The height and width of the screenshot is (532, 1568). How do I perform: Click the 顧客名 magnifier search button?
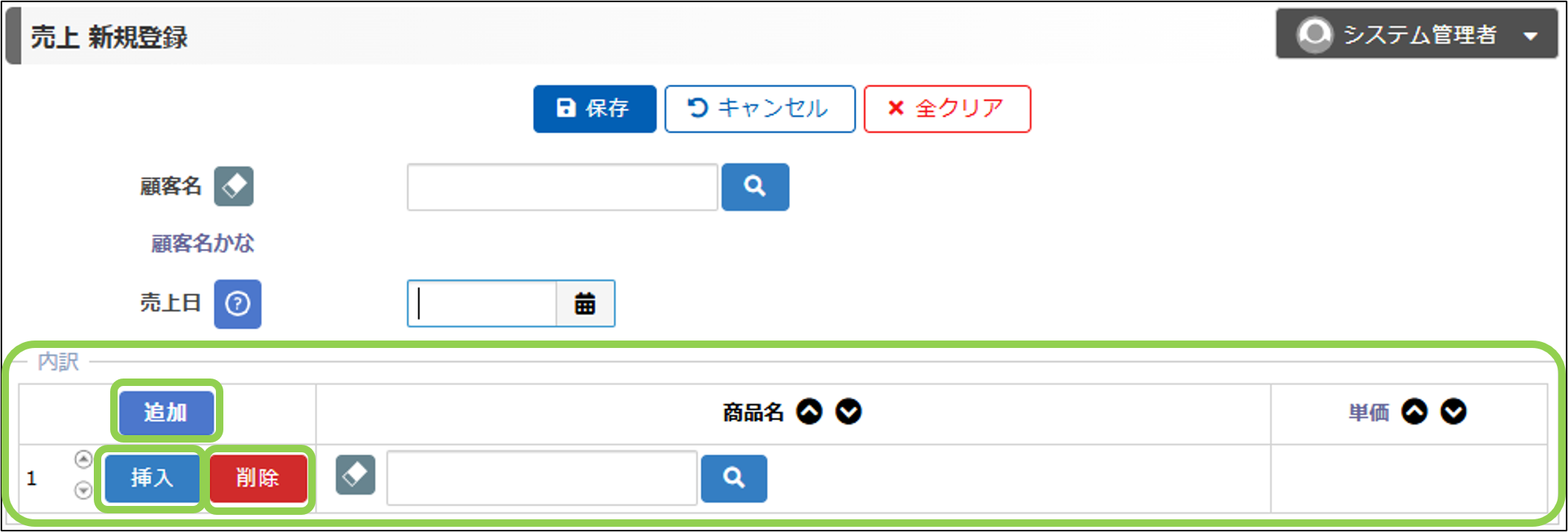[755, 187]
